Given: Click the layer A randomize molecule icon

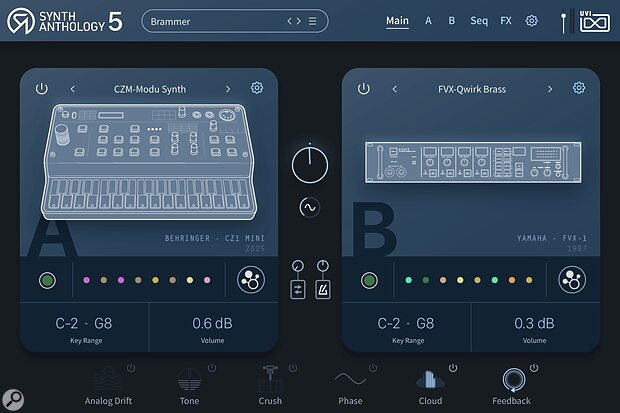Looking at the screenshot, I should point(251,280).
